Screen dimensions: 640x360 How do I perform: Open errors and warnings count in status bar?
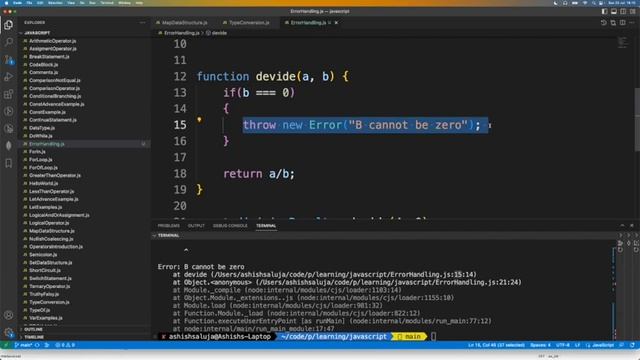(x=65, y=345)
